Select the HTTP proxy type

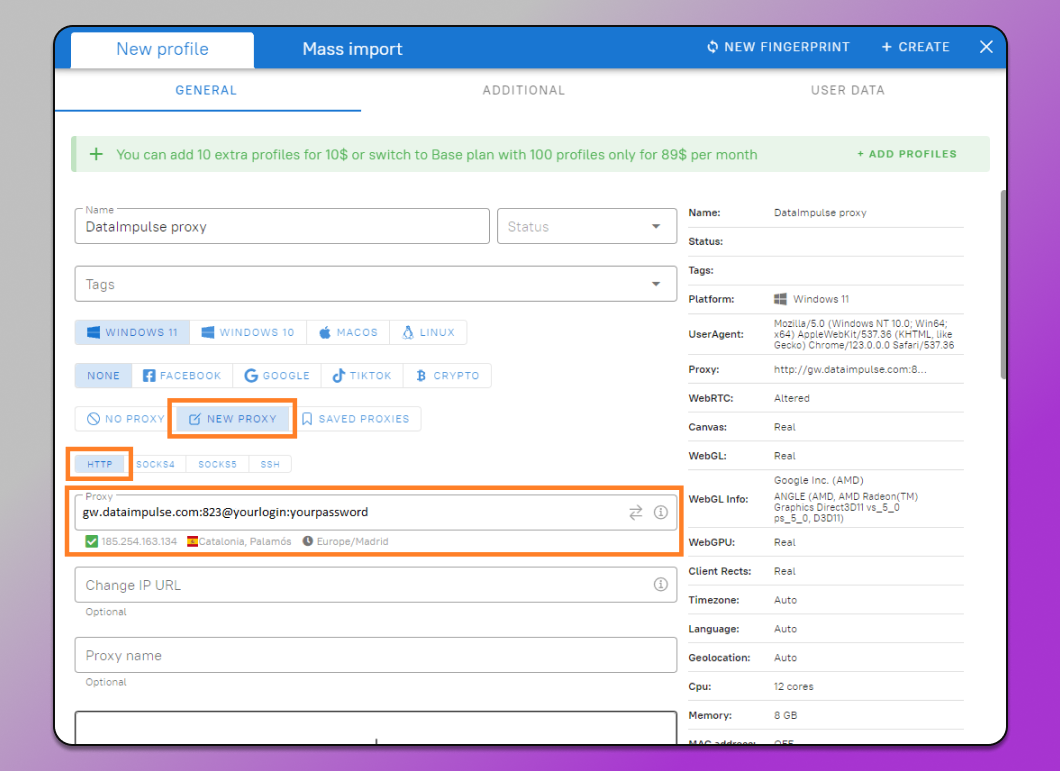[99, 464]
